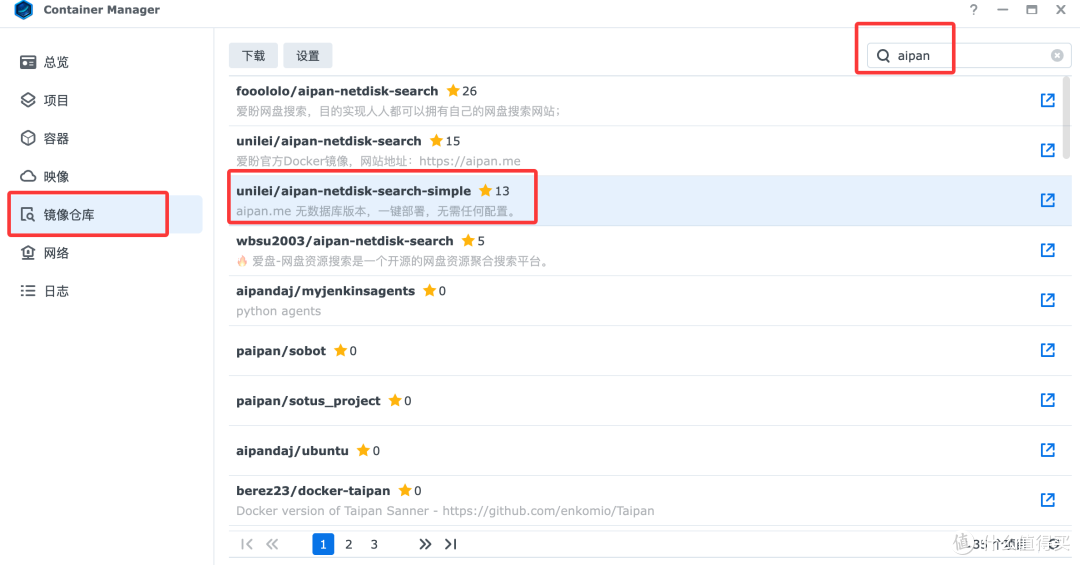This screenshot has width=1080, height=565.
Task: Open external link for fooololo/aipan-netdisk-search
Action: pos(1048,100)
